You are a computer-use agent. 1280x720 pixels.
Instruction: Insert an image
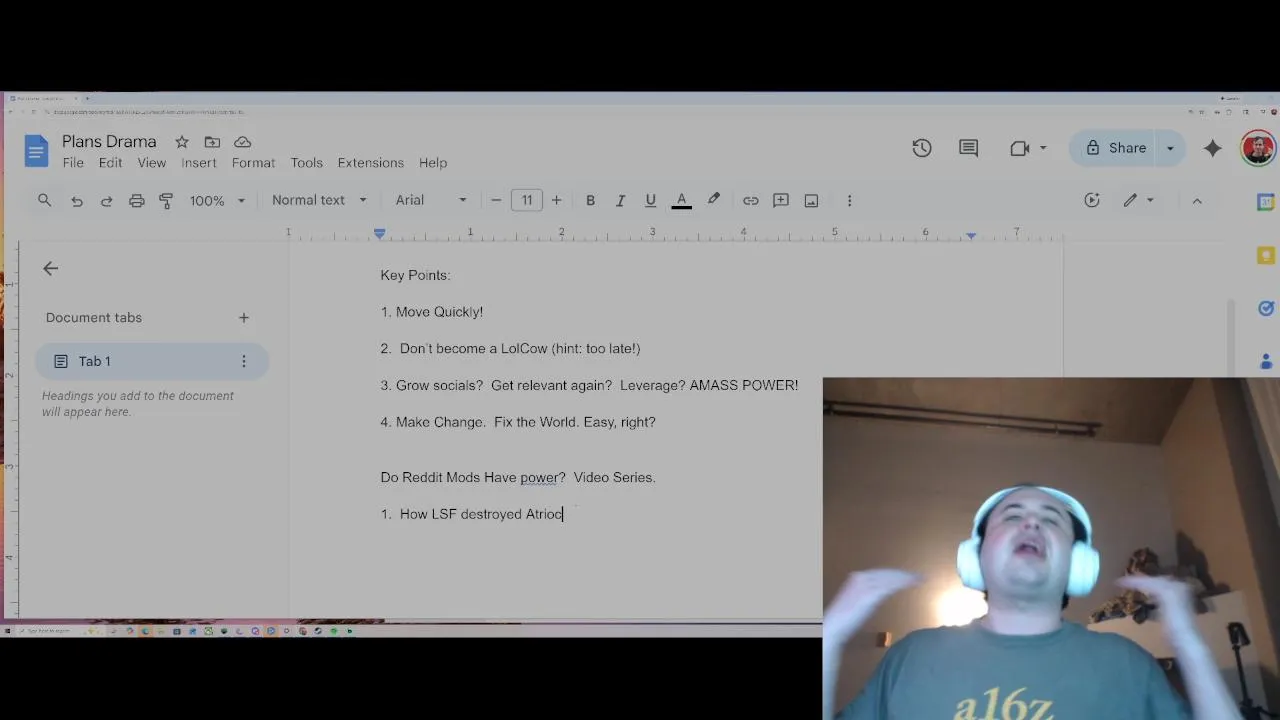tap(812, 201)
